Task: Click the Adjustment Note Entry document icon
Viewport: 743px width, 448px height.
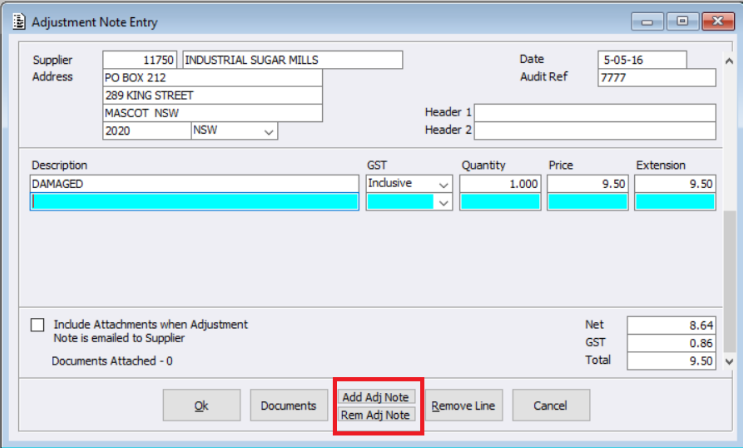Action: point(17,21)
